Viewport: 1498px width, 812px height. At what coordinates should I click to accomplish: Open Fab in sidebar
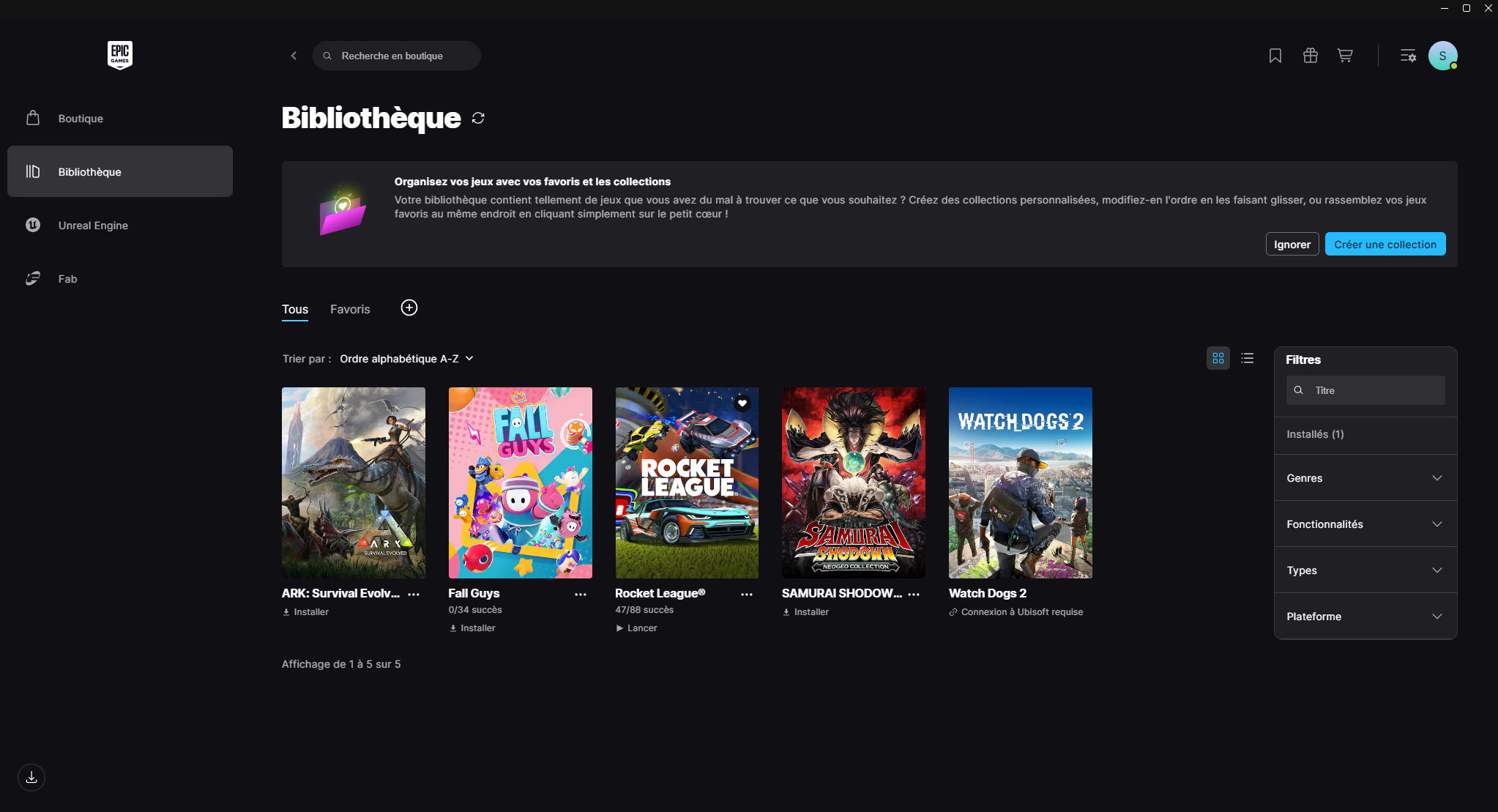(x=120, y=278)
